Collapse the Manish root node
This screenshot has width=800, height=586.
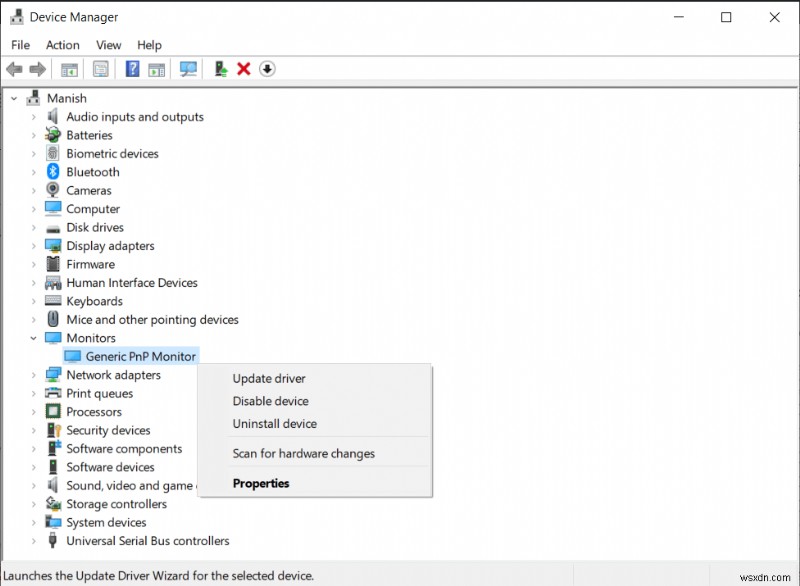[13, 98]
